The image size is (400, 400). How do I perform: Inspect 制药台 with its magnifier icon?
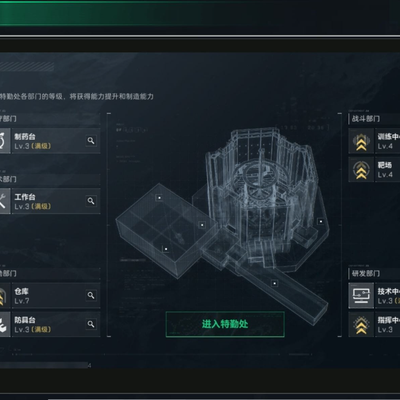tap(91, 141)
